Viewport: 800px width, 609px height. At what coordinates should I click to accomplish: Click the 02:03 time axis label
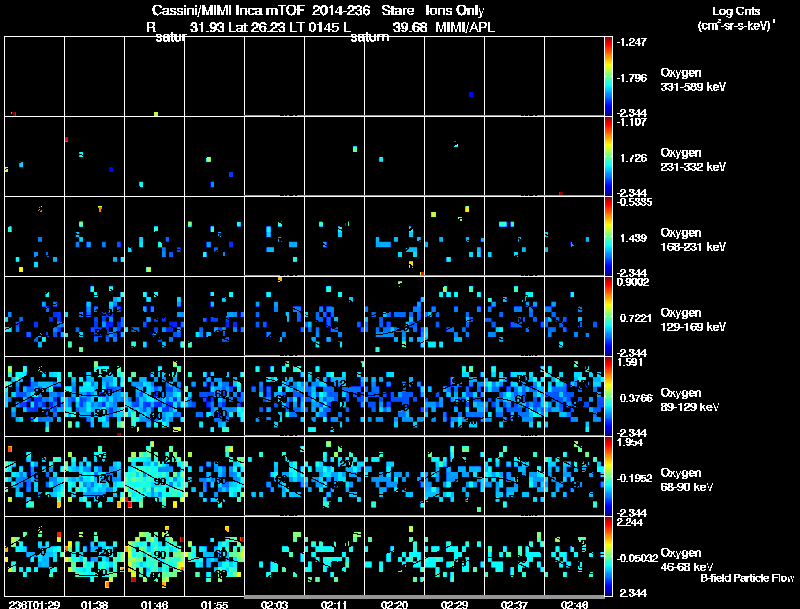point(273,604)
